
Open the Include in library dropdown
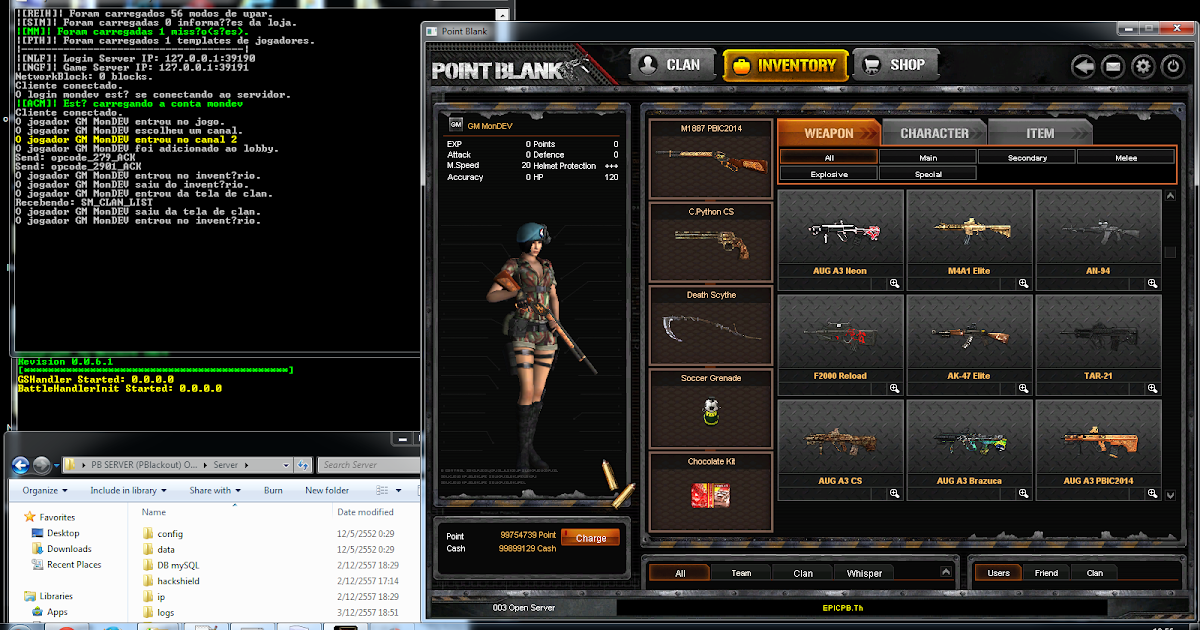(x=130, y=490)
